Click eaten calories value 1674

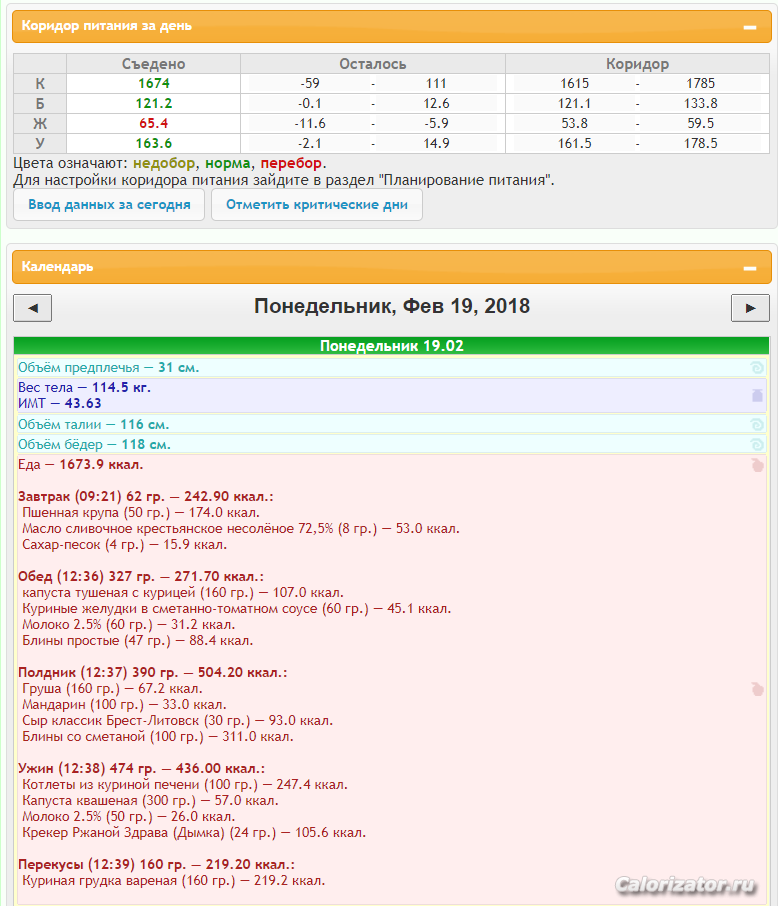click(x=154, y=83)
